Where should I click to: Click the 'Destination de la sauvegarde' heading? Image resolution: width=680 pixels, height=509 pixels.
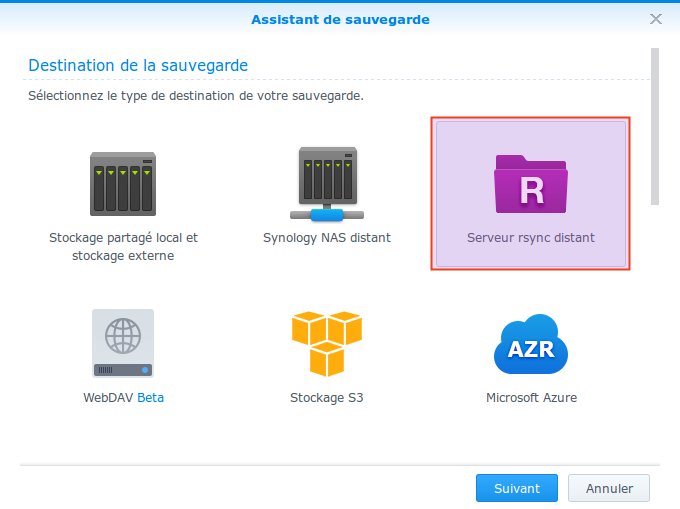[138, 65]
